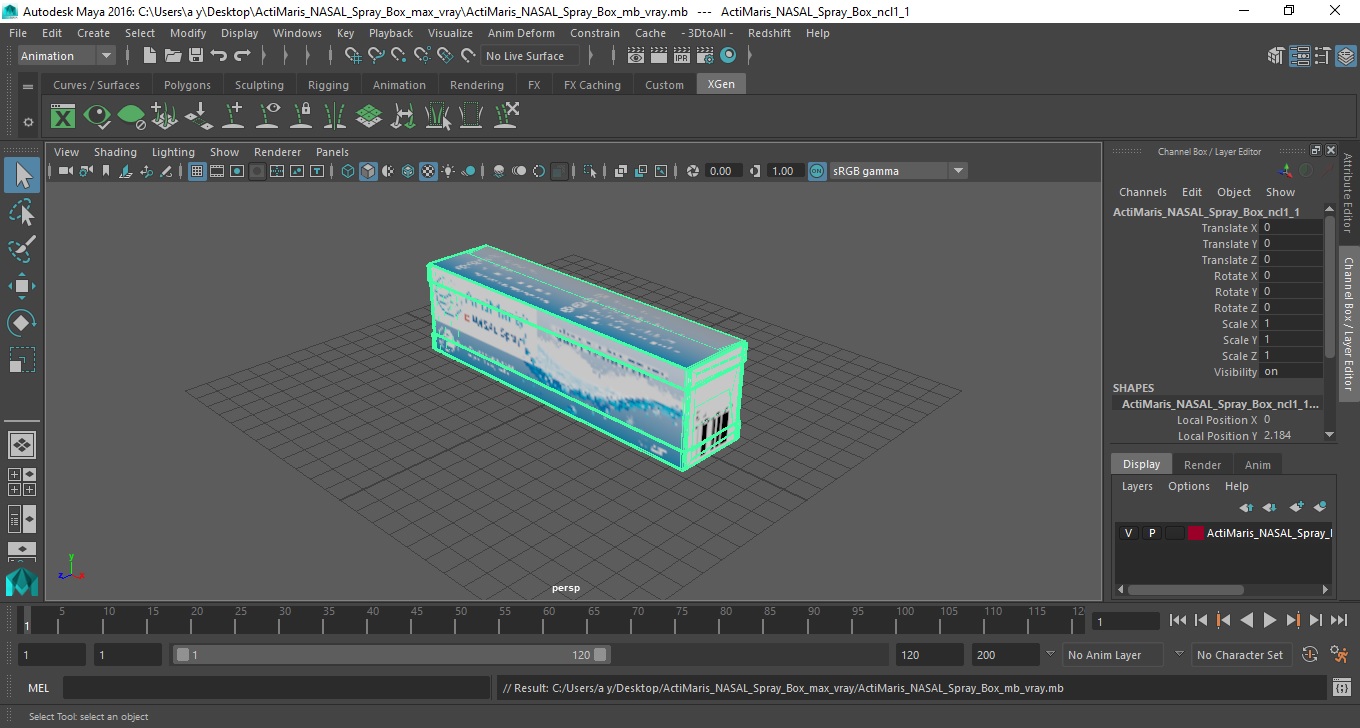The height and width of the screenshot is (728, 1360).
Task: Click the Translate X value field
Action: click(x=1290, y=228)
